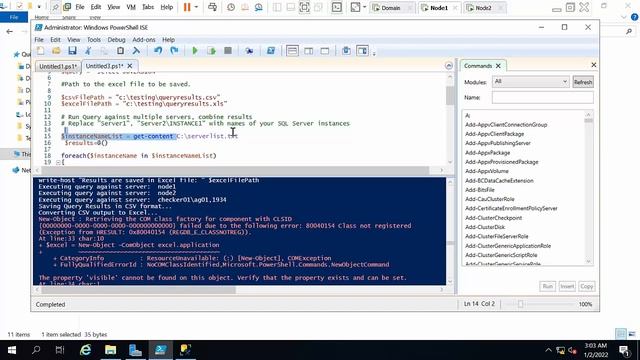Undo last edit in ISE toolbar
Viewport: 640px width, 360px height.
[x=158, y=51]
